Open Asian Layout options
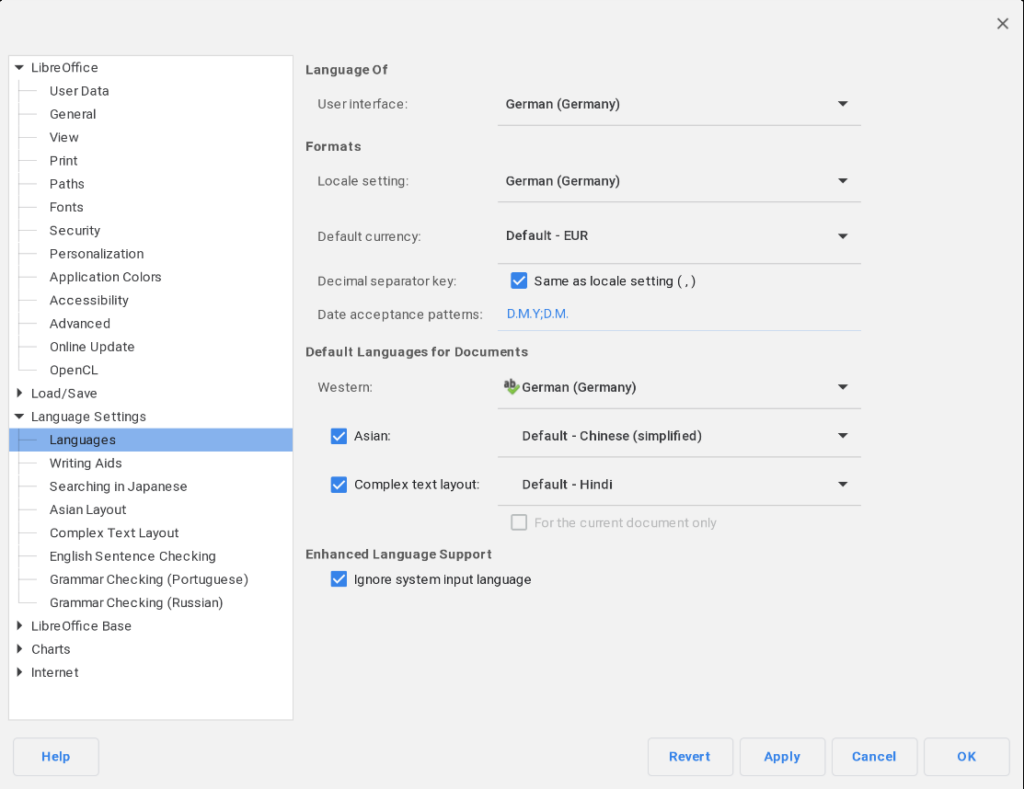1024x789 pixels. [88, 509]
